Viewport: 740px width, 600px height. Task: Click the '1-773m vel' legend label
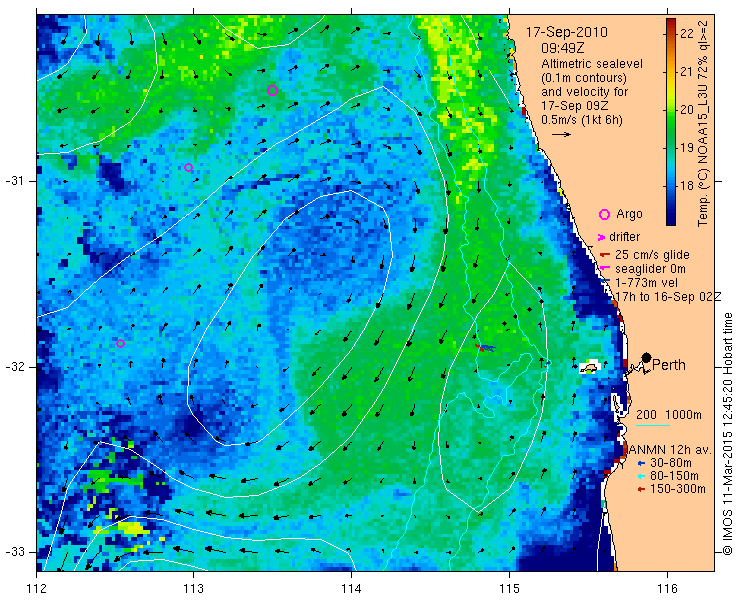click(647, 283)
